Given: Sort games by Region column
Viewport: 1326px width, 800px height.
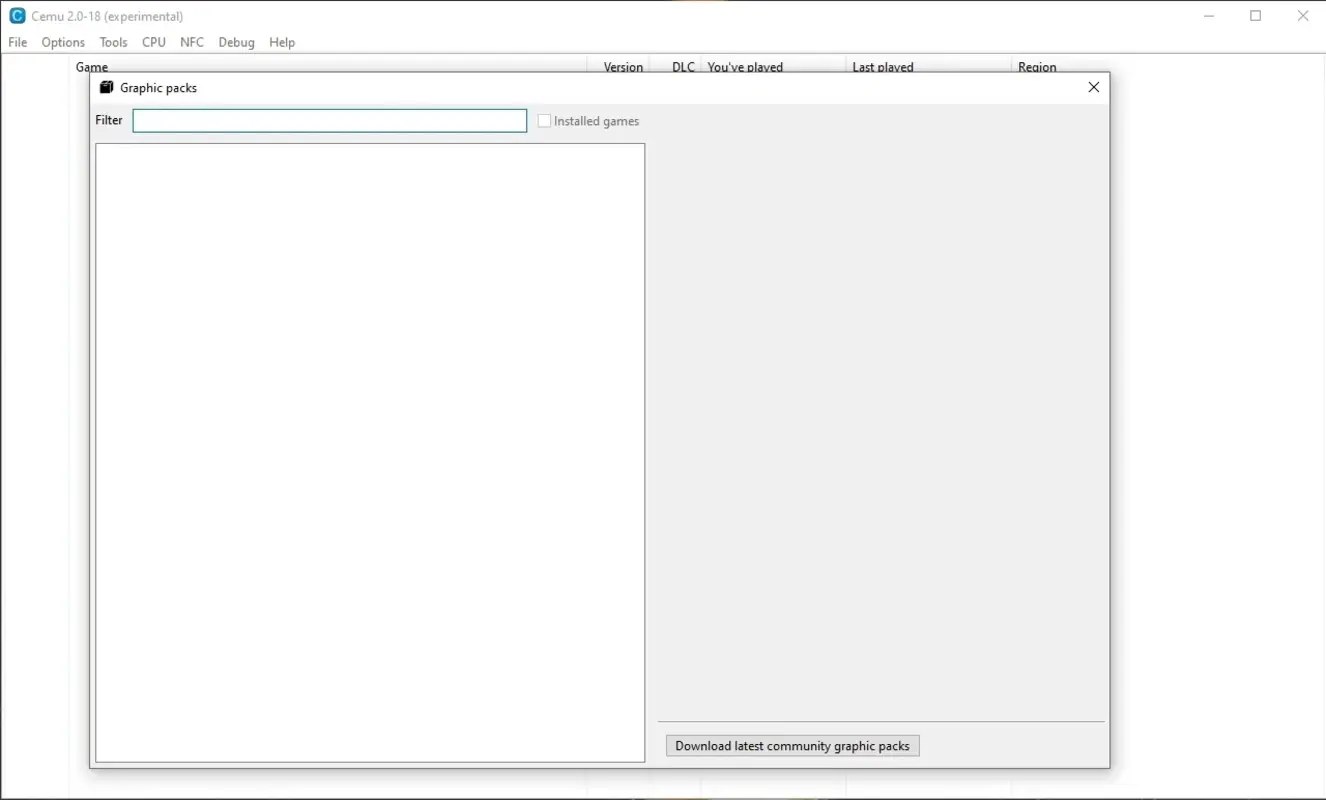Looking at the screenshot, I should pos(1037,67).
